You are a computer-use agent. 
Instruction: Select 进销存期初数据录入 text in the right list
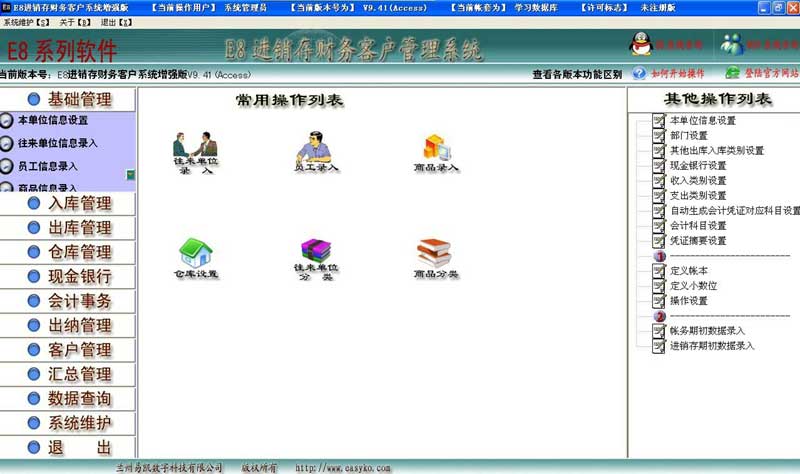pyautogui.click(x=712, y=346)
